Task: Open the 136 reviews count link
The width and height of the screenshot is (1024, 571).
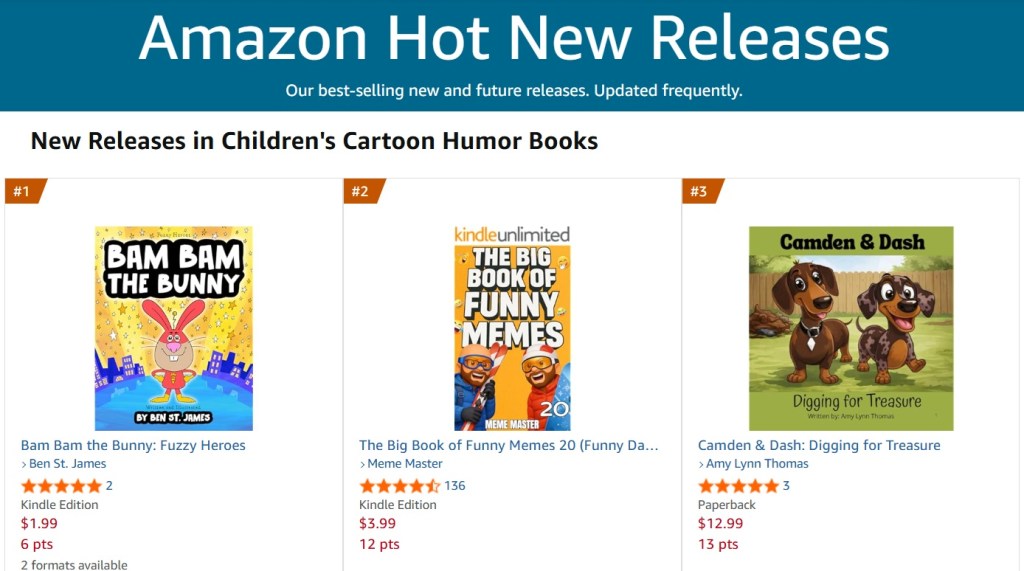Action: [x=455, y=486]
